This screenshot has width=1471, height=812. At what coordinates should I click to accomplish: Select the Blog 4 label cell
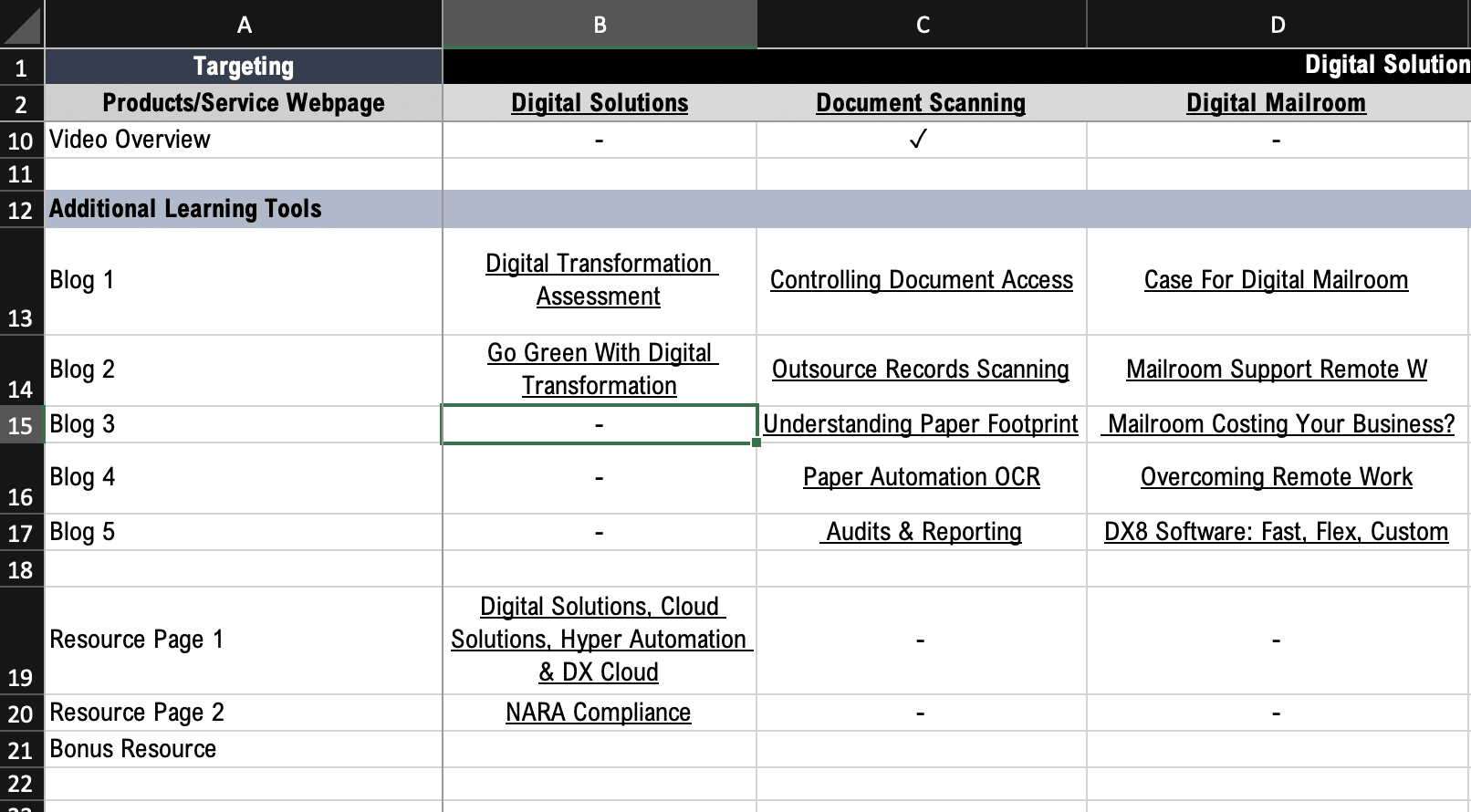click(x=244, y=478)
